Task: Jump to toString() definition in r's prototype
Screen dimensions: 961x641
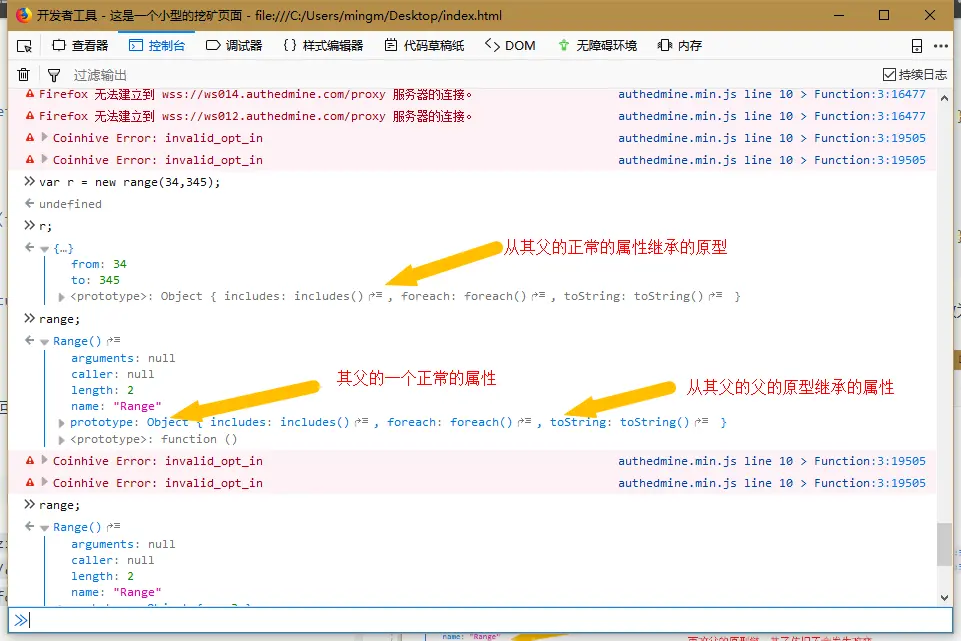Action: [715, 296]
